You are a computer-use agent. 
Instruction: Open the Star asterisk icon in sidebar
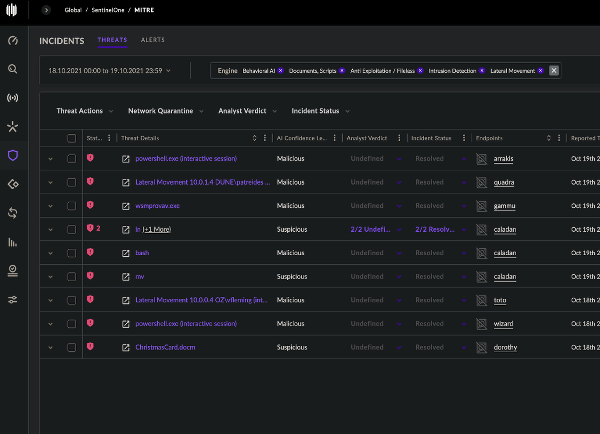13,126
